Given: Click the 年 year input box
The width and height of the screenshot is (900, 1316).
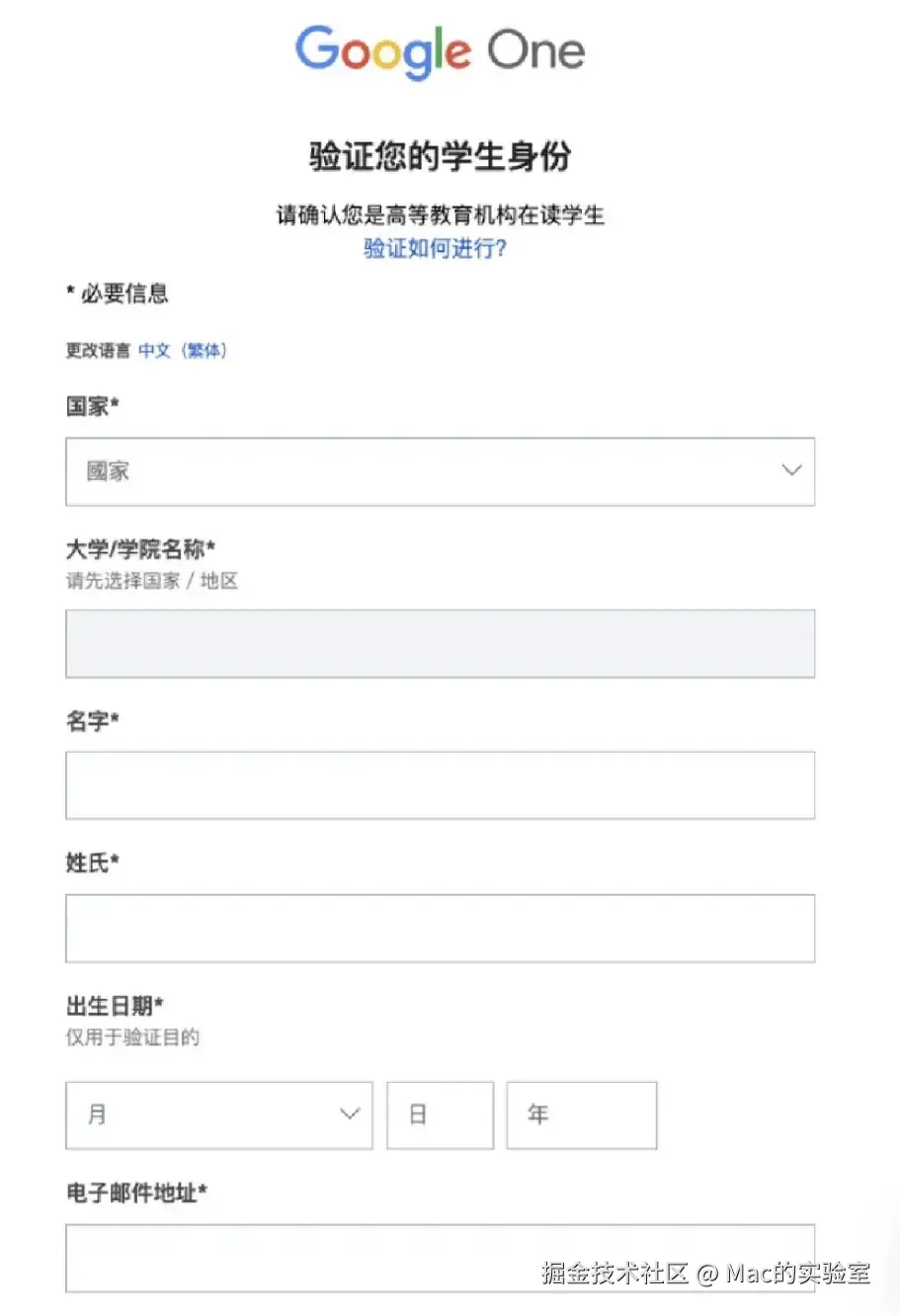Looking at the screenshot, I should [x=581, y=1114].
